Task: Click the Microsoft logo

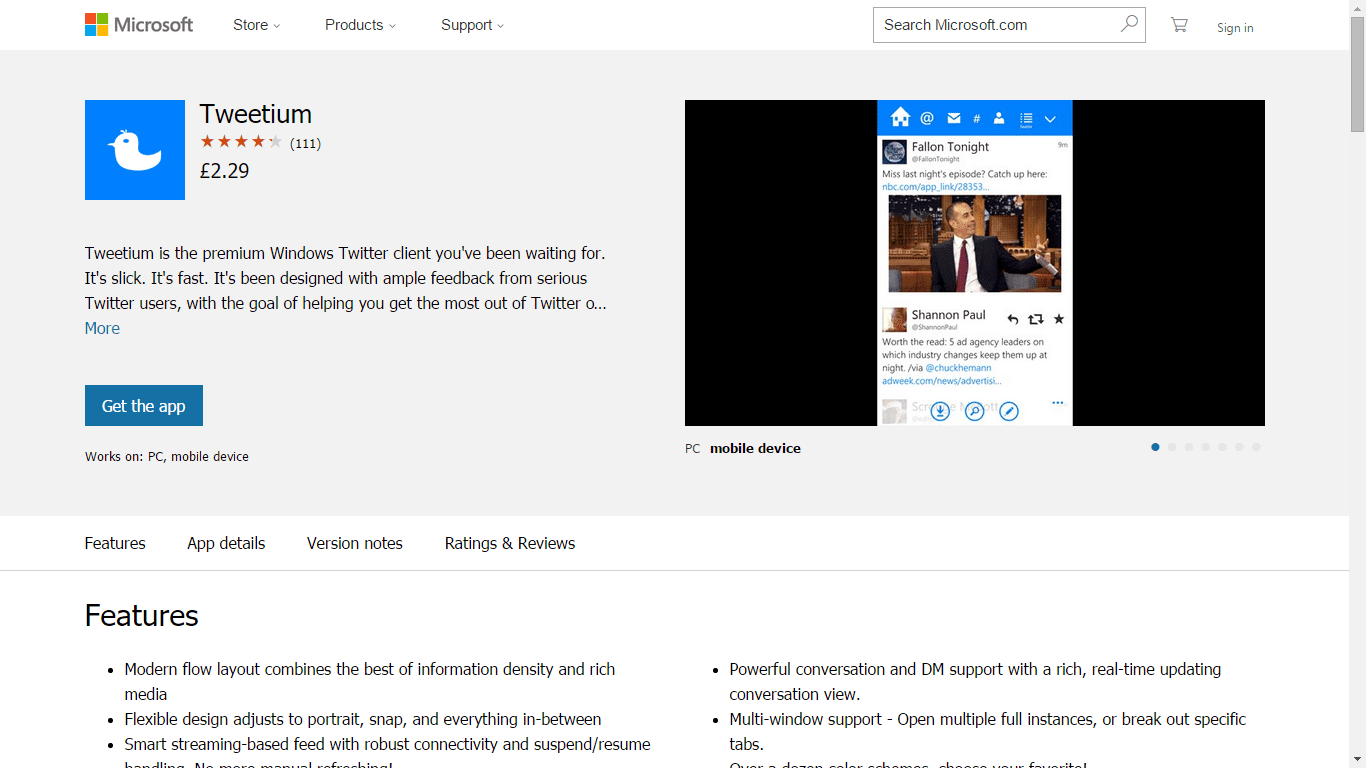Action: click(x=139, y=25)
